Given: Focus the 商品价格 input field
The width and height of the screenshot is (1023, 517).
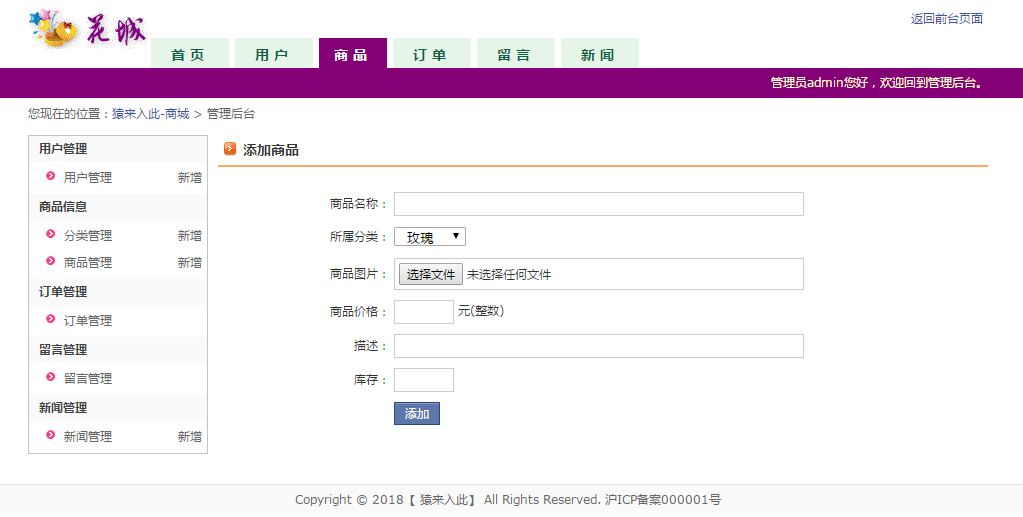Looking at the screenshot, I should [x=424, y=312].
